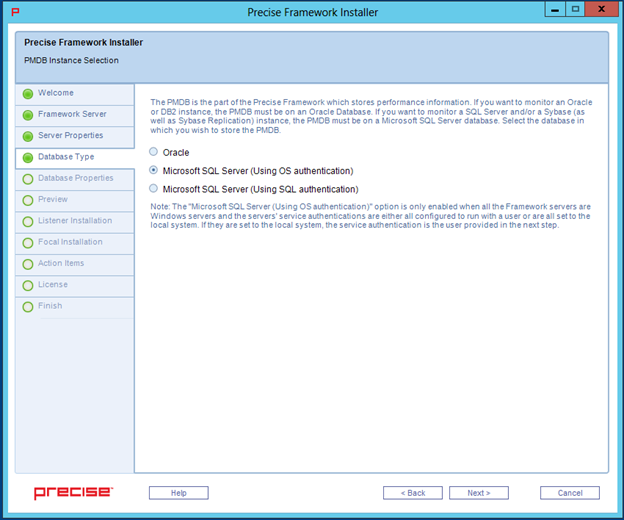Go back with the Back button
Image resolution: width=624 pixels, height=520 pixels.
coord(413,493)
